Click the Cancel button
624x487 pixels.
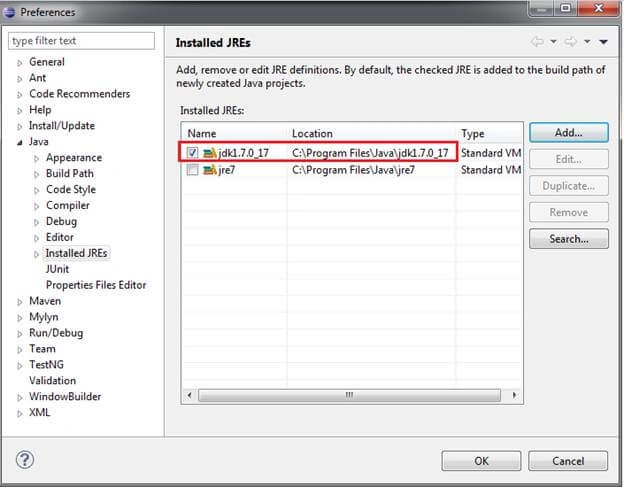coord(568,461)
